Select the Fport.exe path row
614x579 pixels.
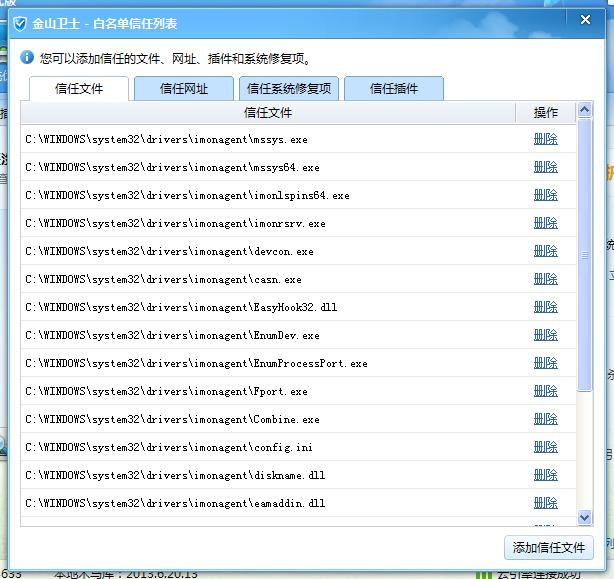coord(298,391)
